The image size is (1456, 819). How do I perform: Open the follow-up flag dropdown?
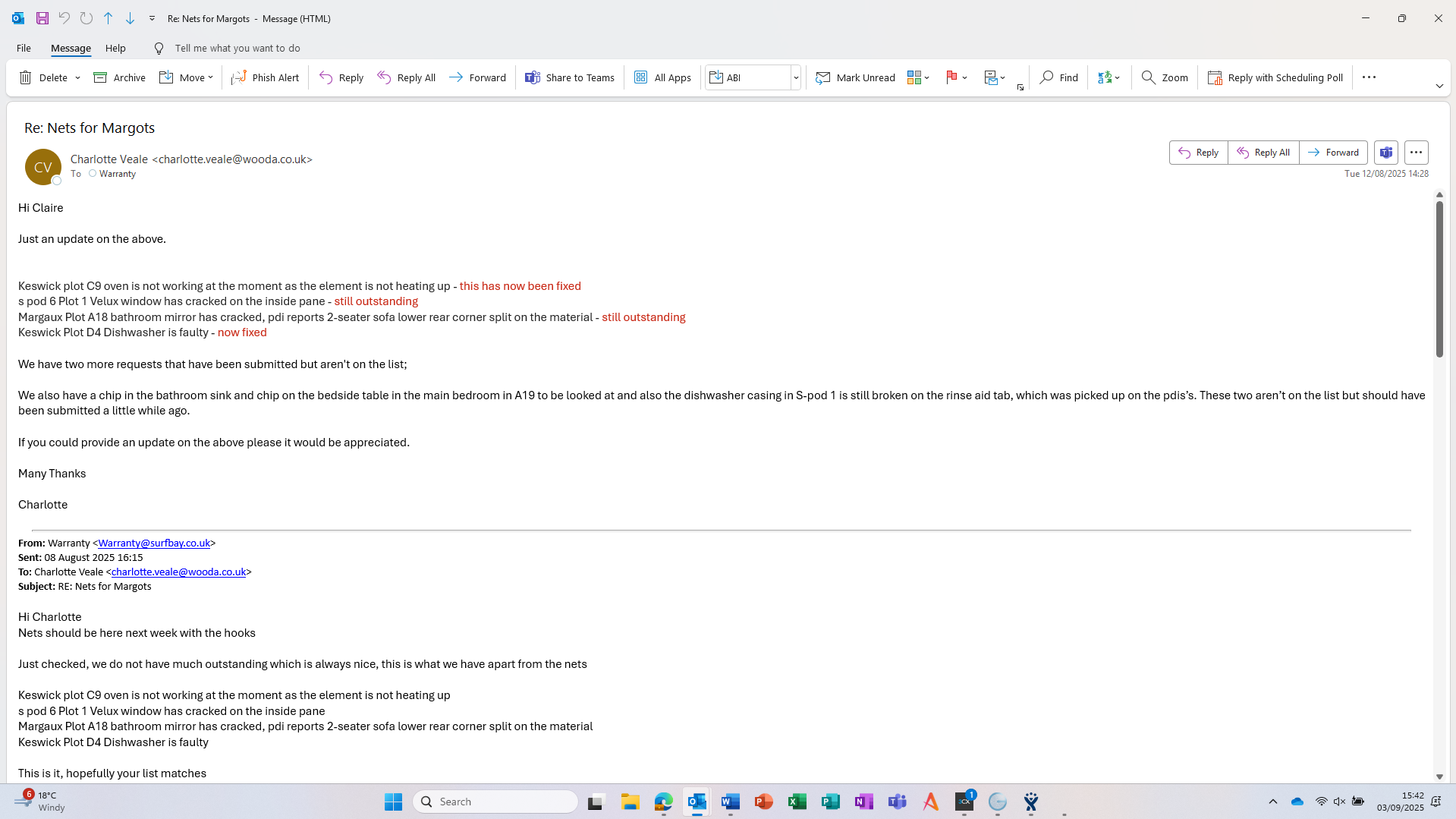[964, 77]
